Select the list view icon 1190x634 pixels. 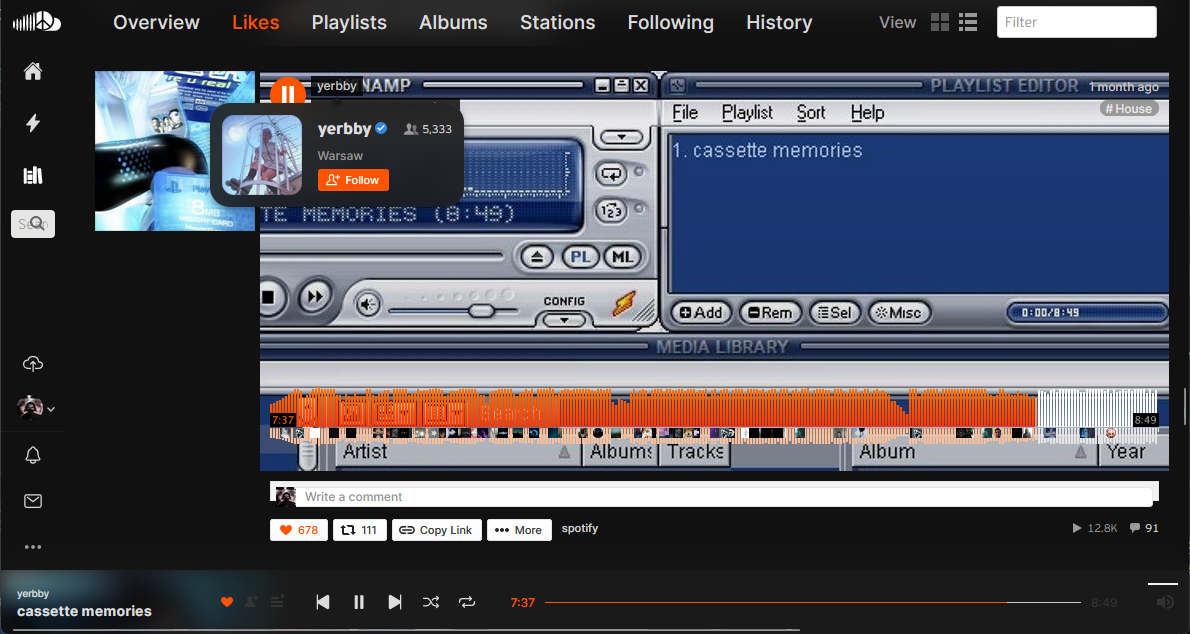[x=968, y=22]
